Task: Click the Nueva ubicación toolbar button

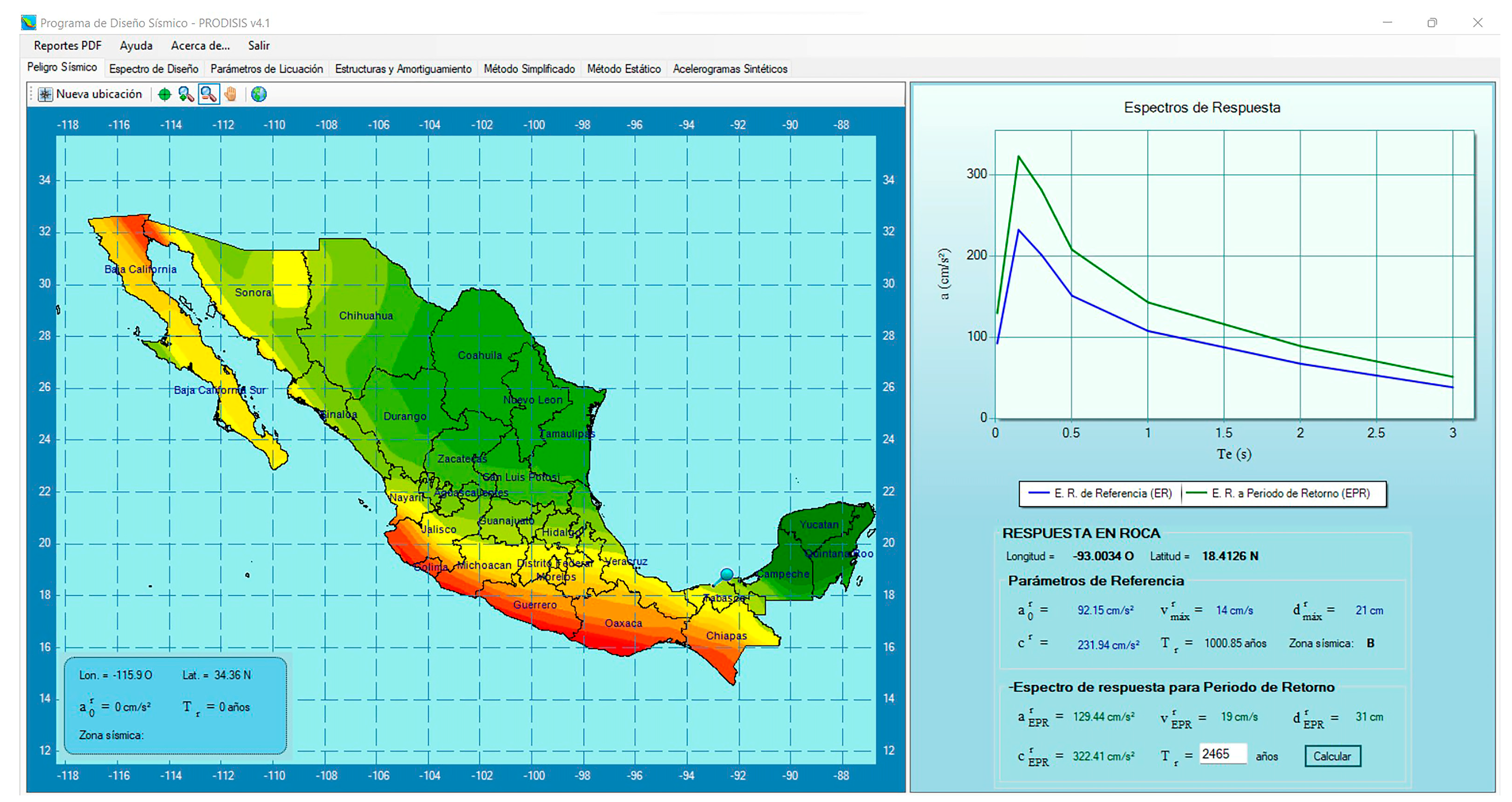Action: coord(91,94)
